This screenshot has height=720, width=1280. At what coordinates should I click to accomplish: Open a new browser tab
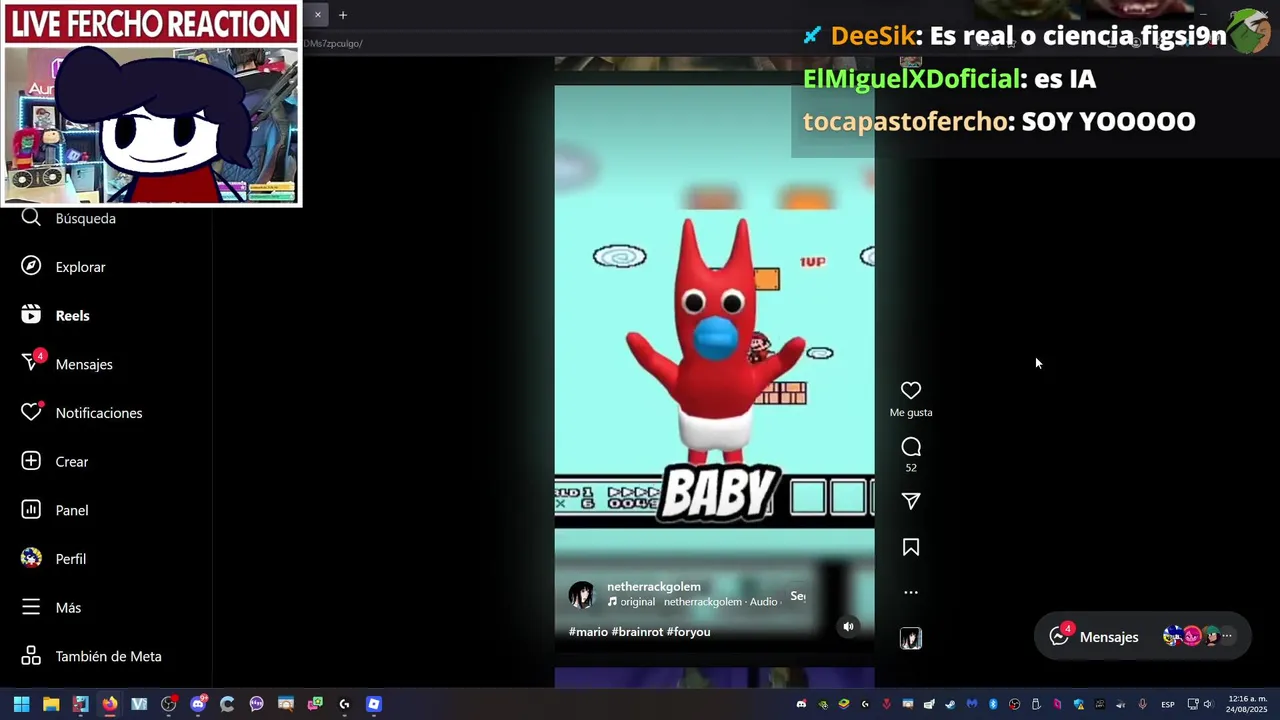(343, 15)
